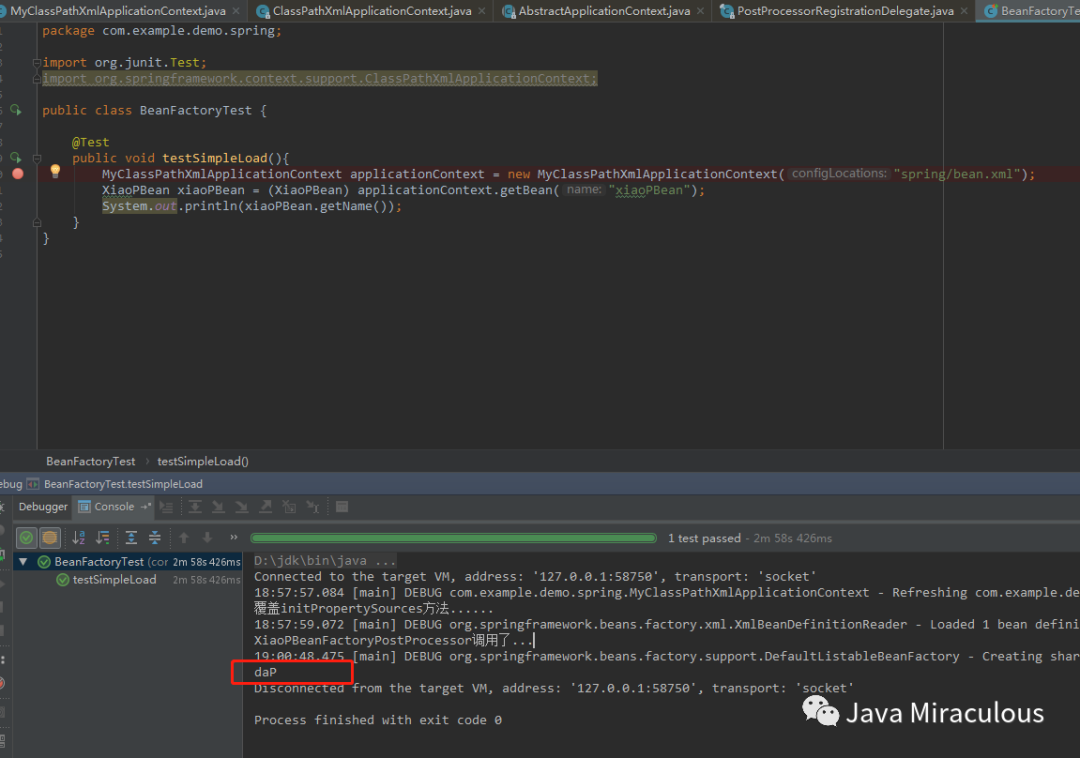The height and width of the screenshot is (758, 1080).
Task: Drop frame in the debugger toolbar
Action: point(289,507)
